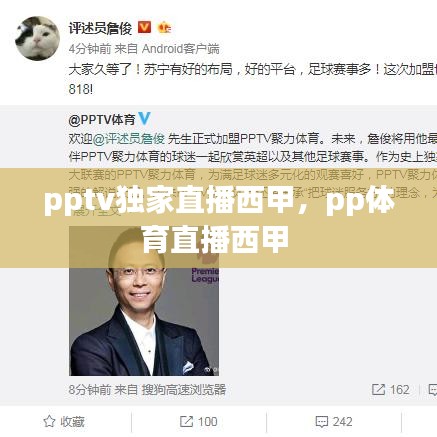This screenshot has width=437, height=437.
Task: Open the comment icon next to 242
Action: [321, 422]
